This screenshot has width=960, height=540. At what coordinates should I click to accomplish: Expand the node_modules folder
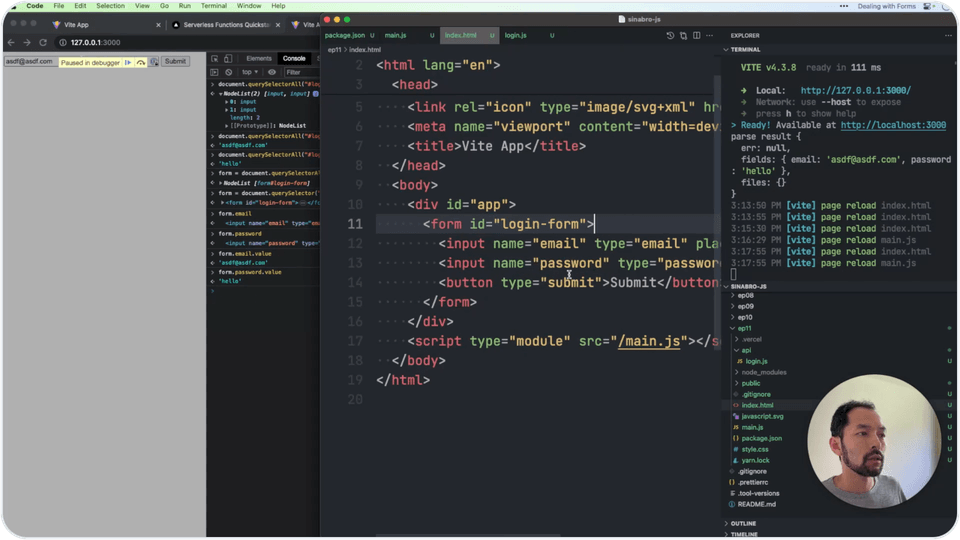click(x=763, y=372)
